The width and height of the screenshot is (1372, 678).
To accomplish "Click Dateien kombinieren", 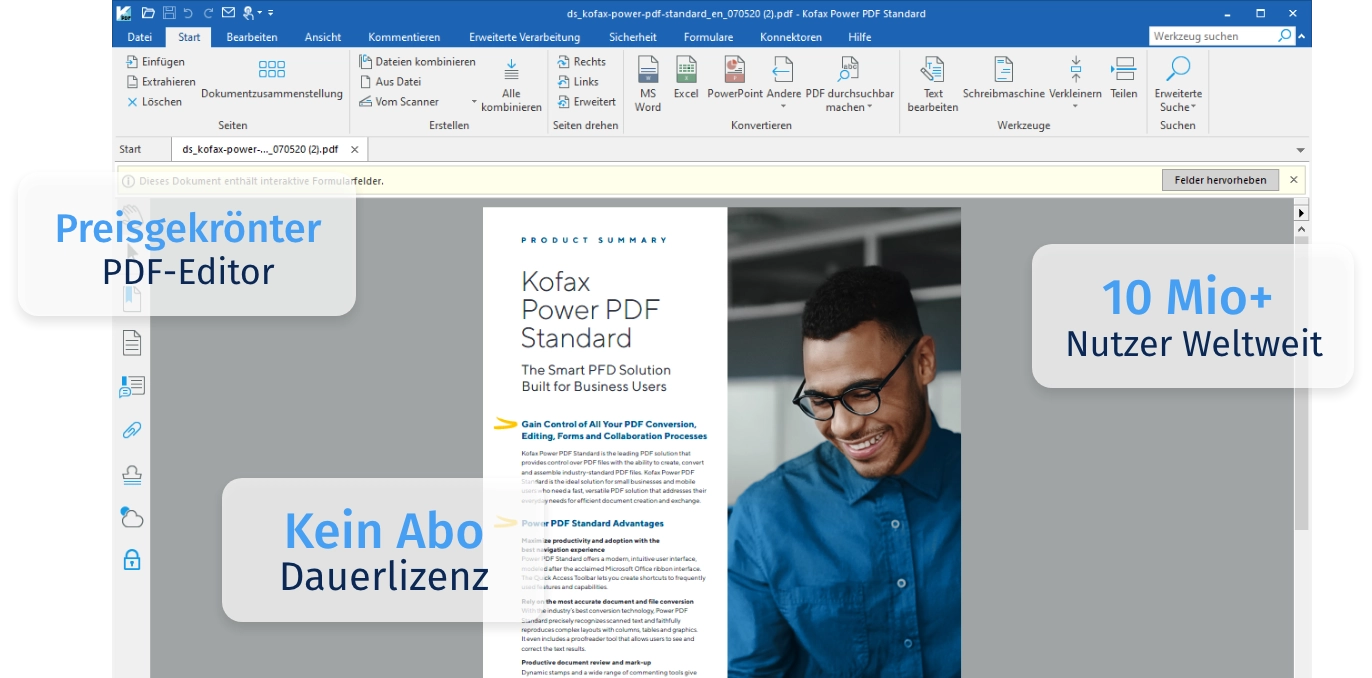I will coord(417,61).
